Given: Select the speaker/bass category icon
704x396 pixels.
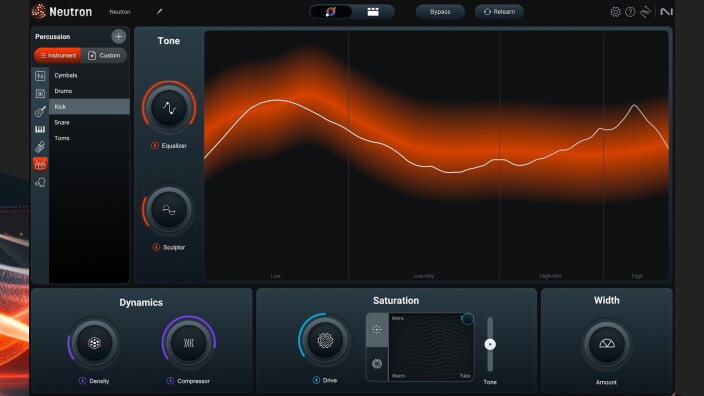Looking at the screenshot, I should [40, 93].
